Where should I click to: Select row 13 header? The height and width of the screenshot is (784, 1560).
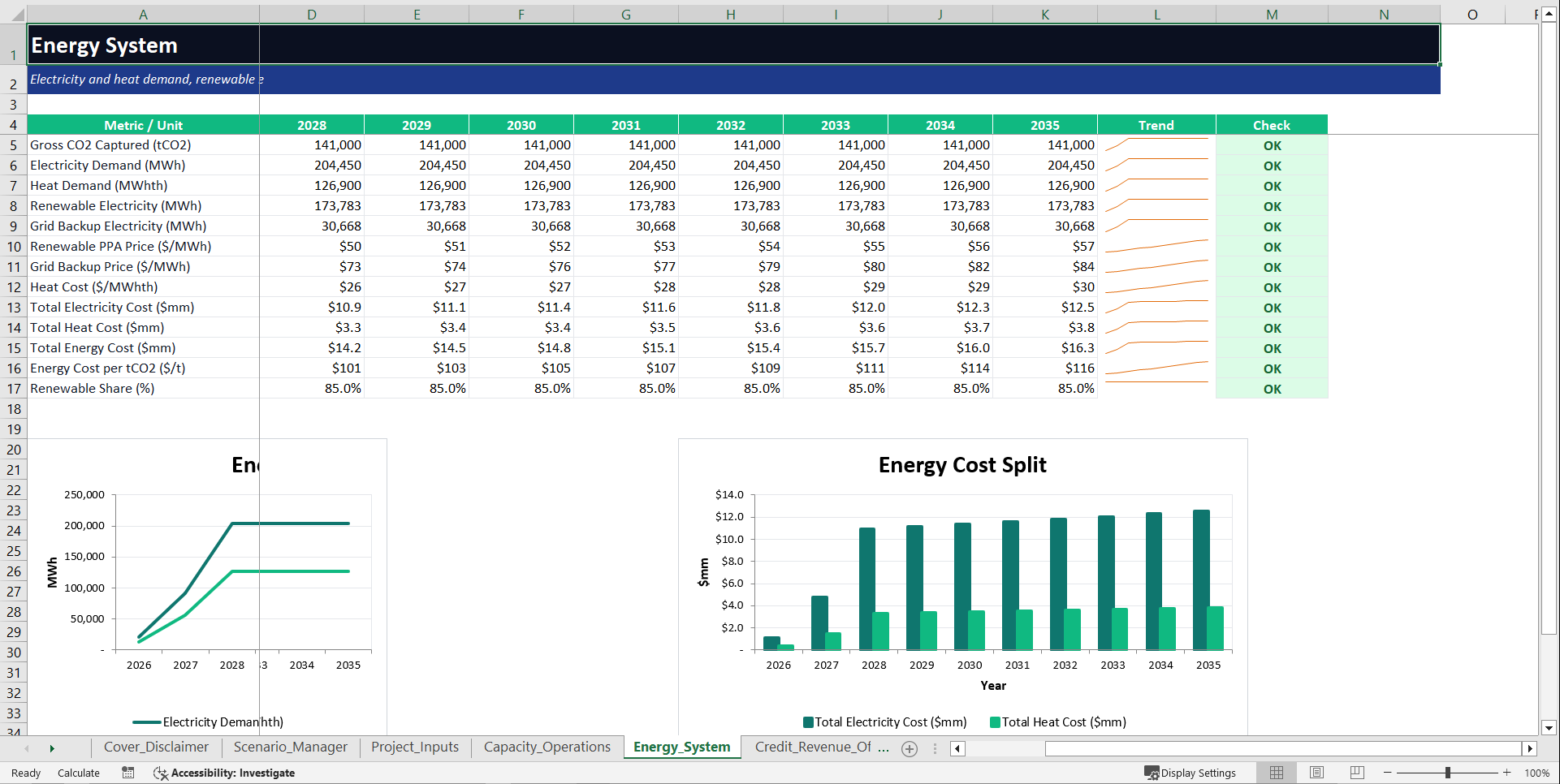click(x=14, y=308)
